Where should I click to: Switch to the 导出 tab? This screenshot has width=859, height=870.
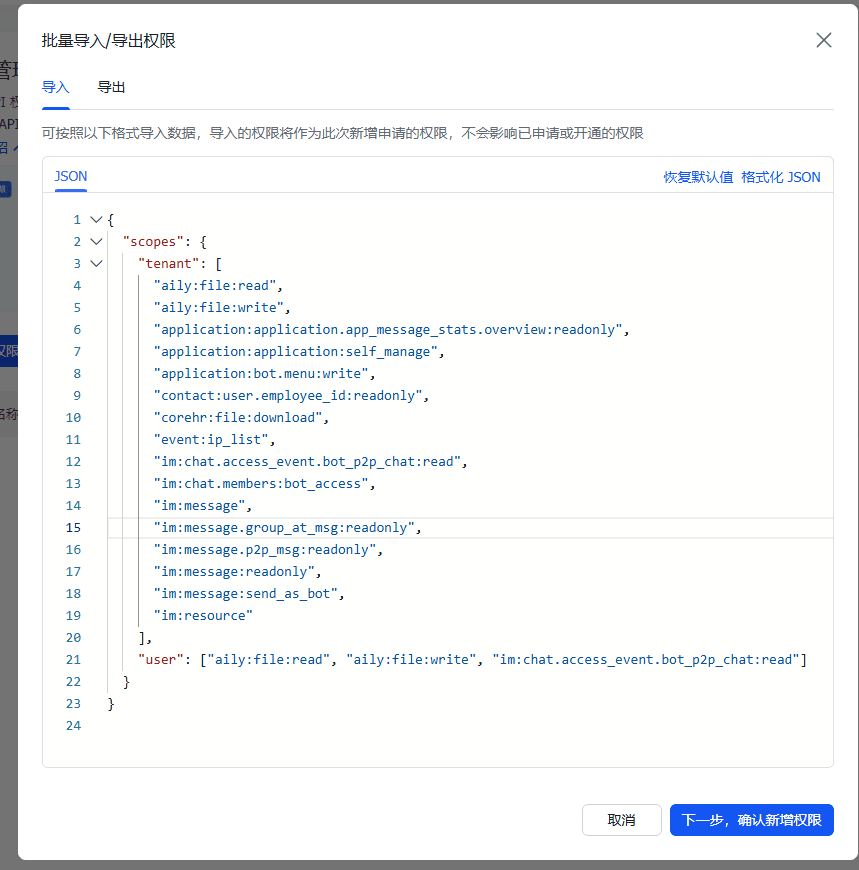[x=111, y=88]
